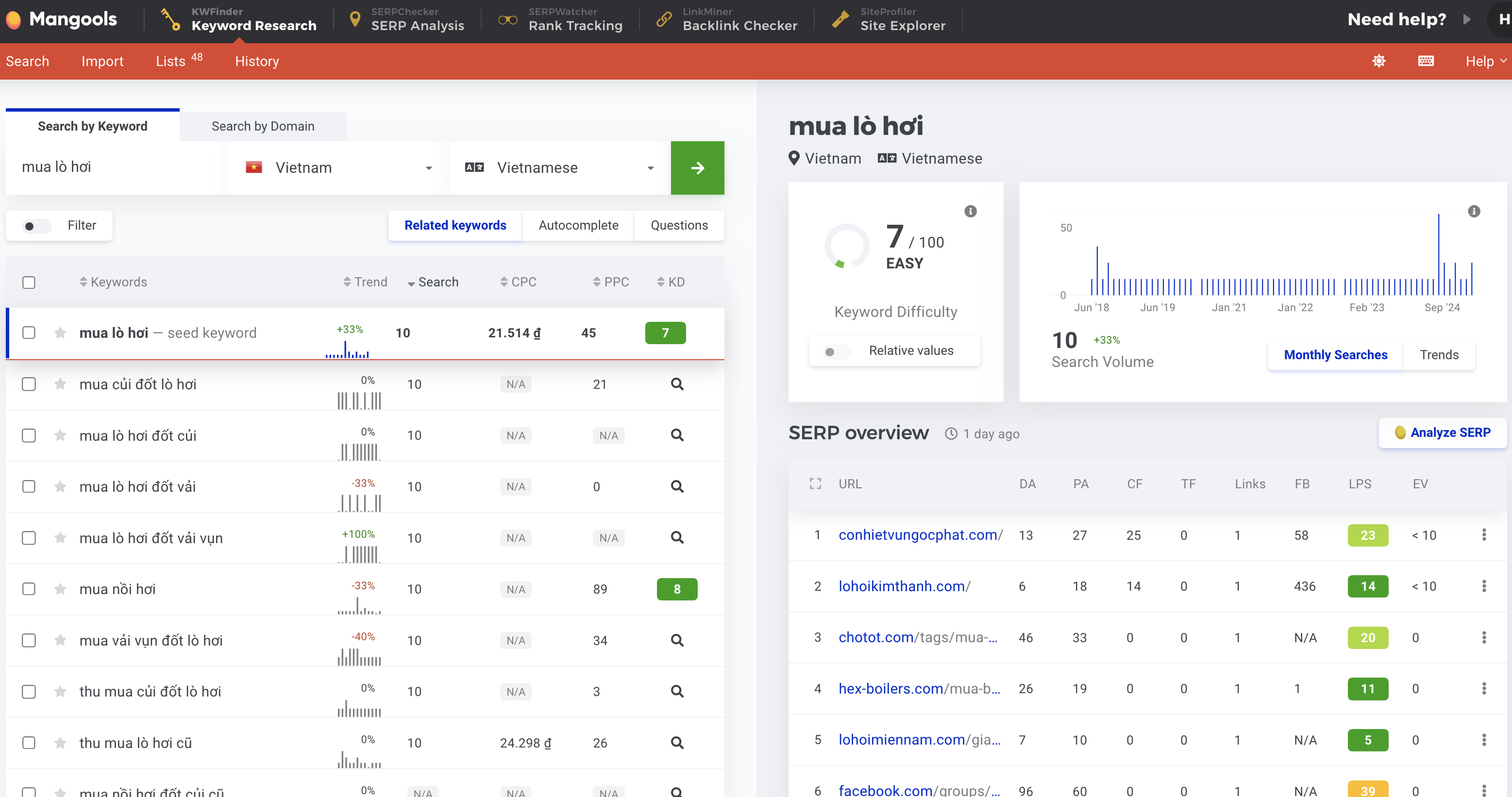Sort by KD column
The width and height of the screenshot is (1512, 797).
tap(671, 282)
